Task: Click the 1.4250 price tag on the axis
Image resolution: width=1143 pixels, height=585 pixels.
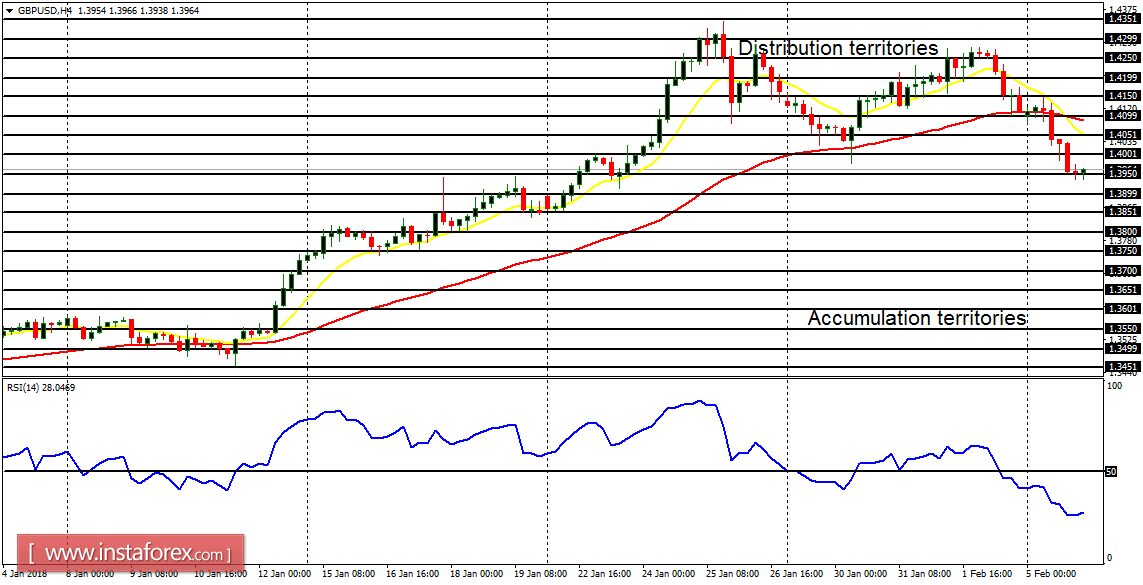Action: point(1122,57)
